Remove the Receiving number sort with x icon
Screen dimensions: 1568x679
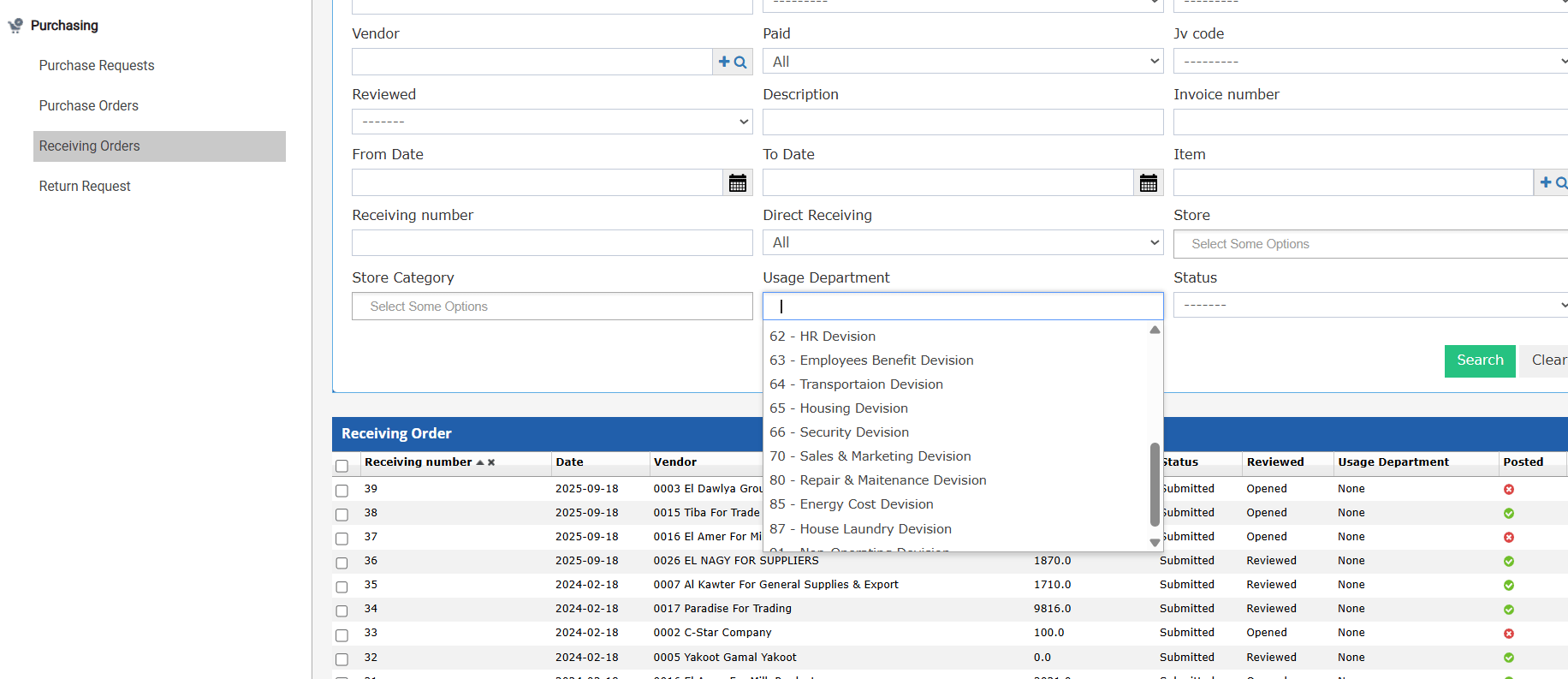click(491, 462)
